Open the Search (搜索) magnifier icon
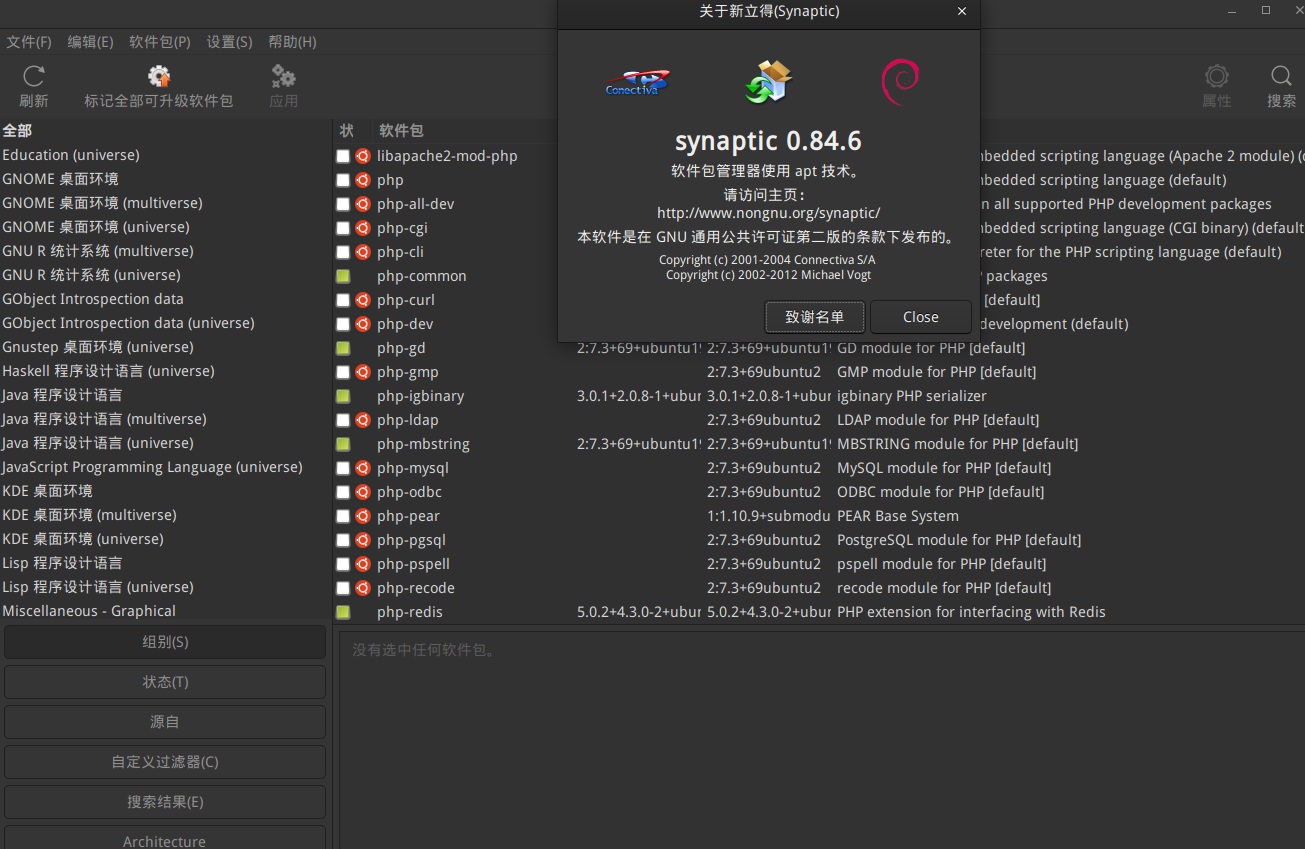The width and height of the screenshot is (1305, 849). (1281, 76)
